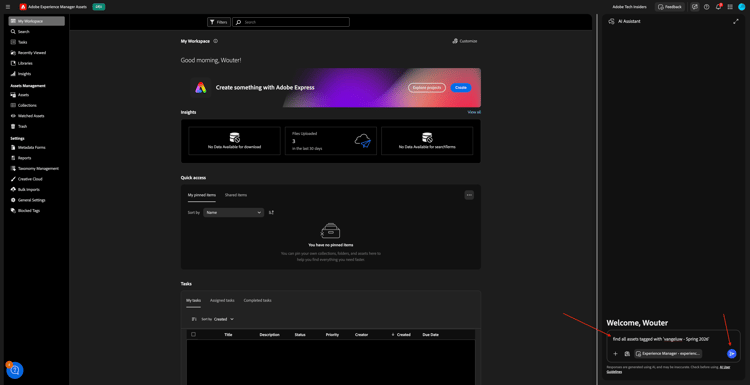The height and width of the screenshot is (385, 750).
Task: Click the Priority column header
Action: point(332,335)
